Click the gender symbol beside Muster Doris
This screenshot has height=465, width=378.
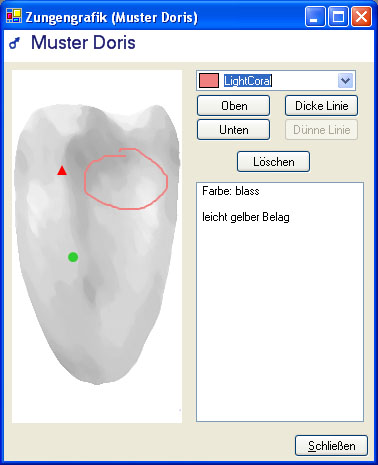pos(14,43)
